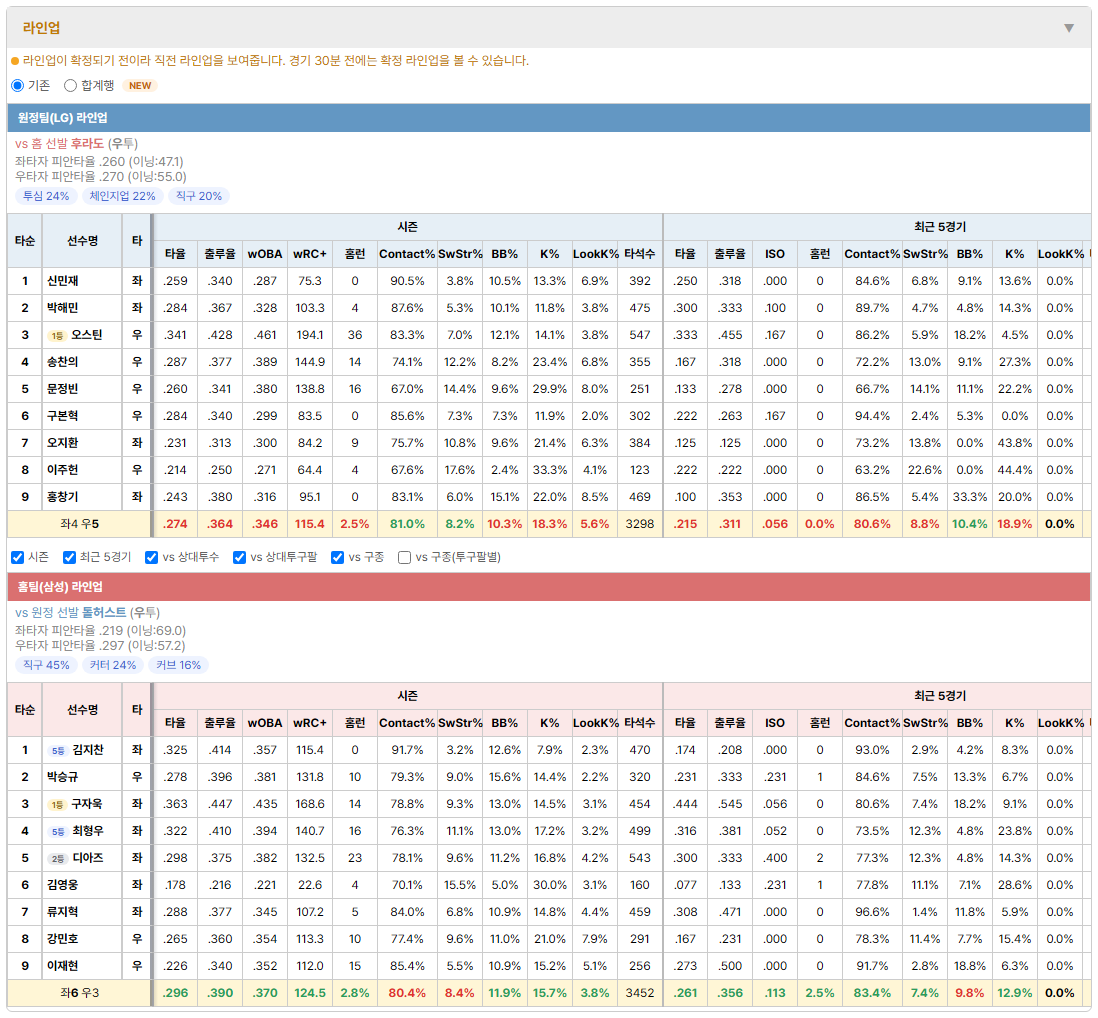1098x1018 pixels.
Task: Click the 홈팀(삼성) 라인업 header
Action: click(x=549, y=587)
